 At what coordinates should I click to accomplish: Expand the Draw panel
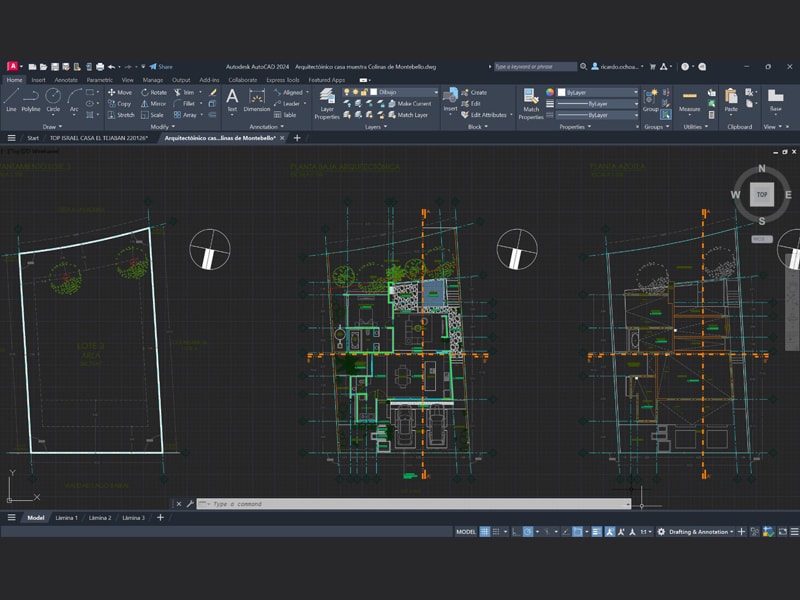(53, 127)
